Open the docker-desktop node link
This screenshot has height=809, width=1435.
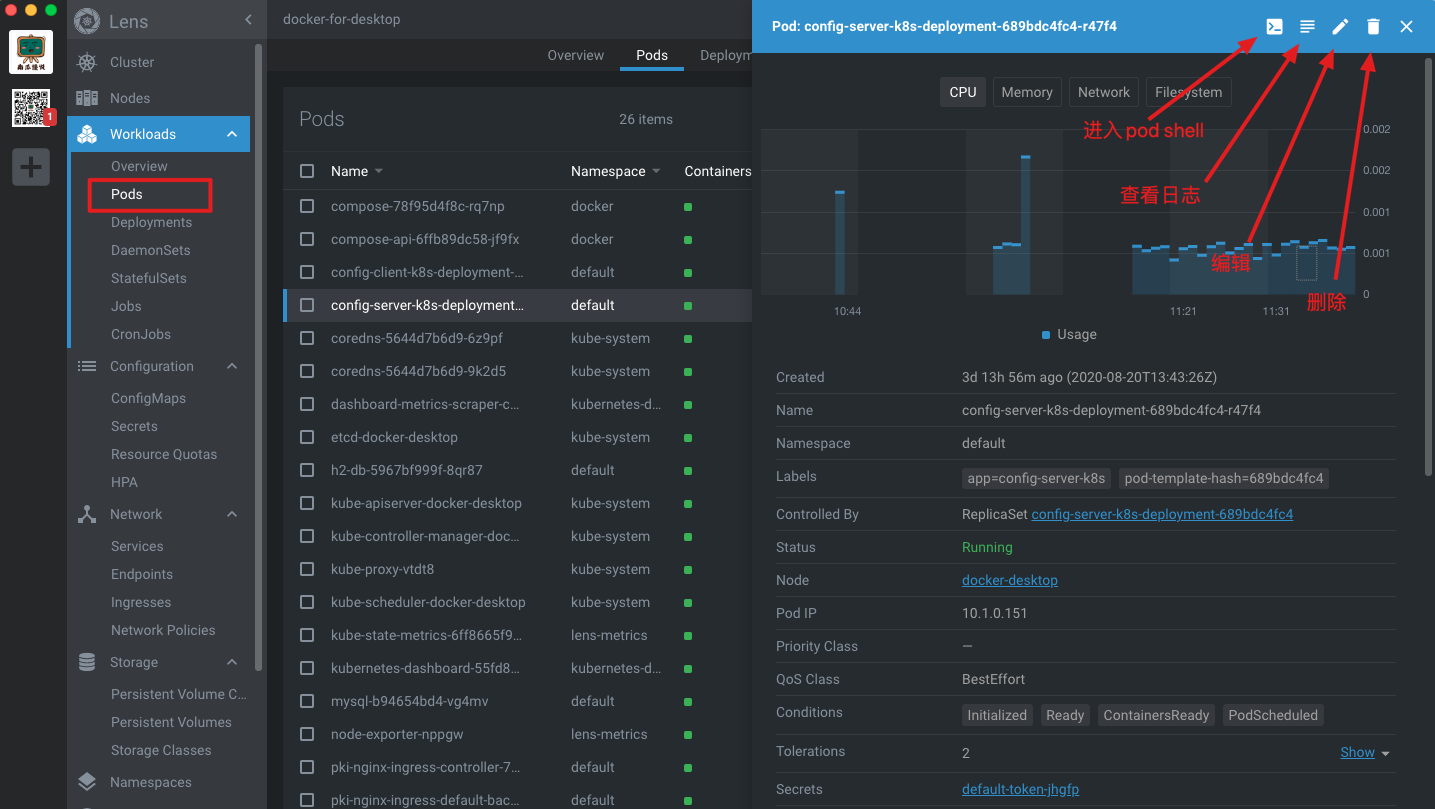1010,580
